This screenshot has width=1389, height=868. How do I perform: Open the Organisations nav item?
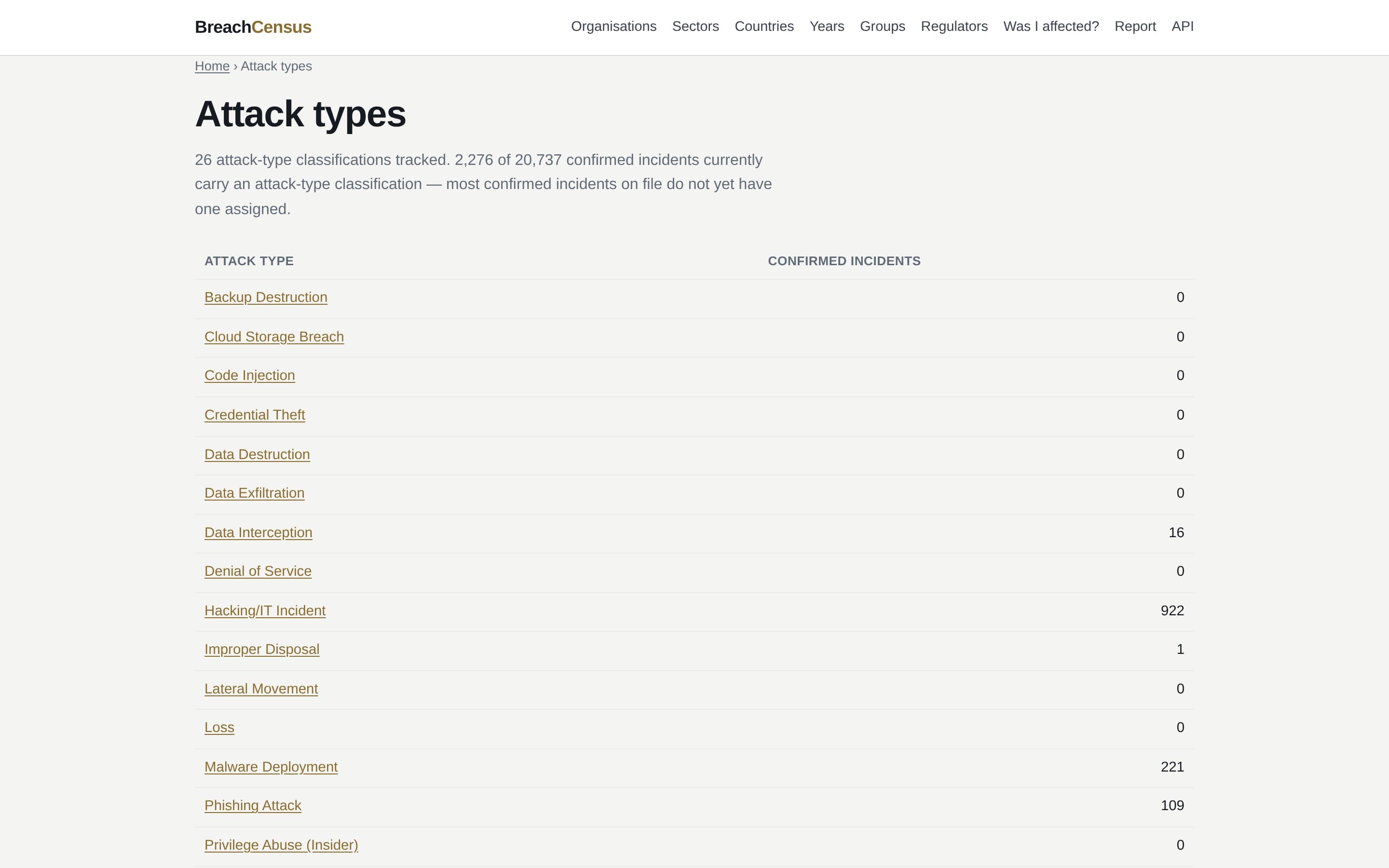point(613,27)
